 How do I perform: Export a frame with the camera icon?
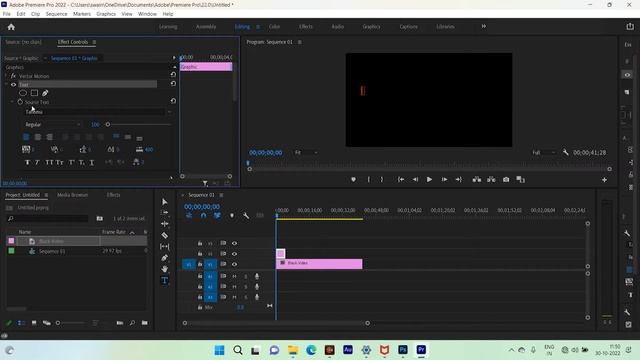pyautogui.click(x=506, y=180)
